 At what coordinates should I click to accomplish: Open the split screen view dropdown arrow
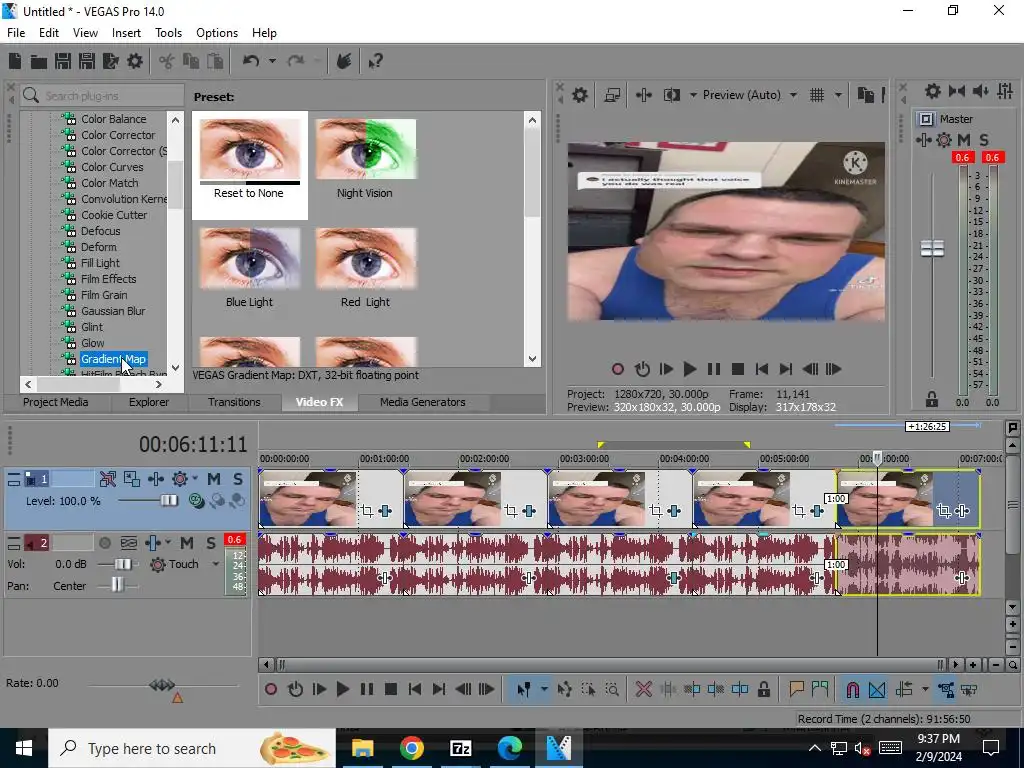point(693,95)
